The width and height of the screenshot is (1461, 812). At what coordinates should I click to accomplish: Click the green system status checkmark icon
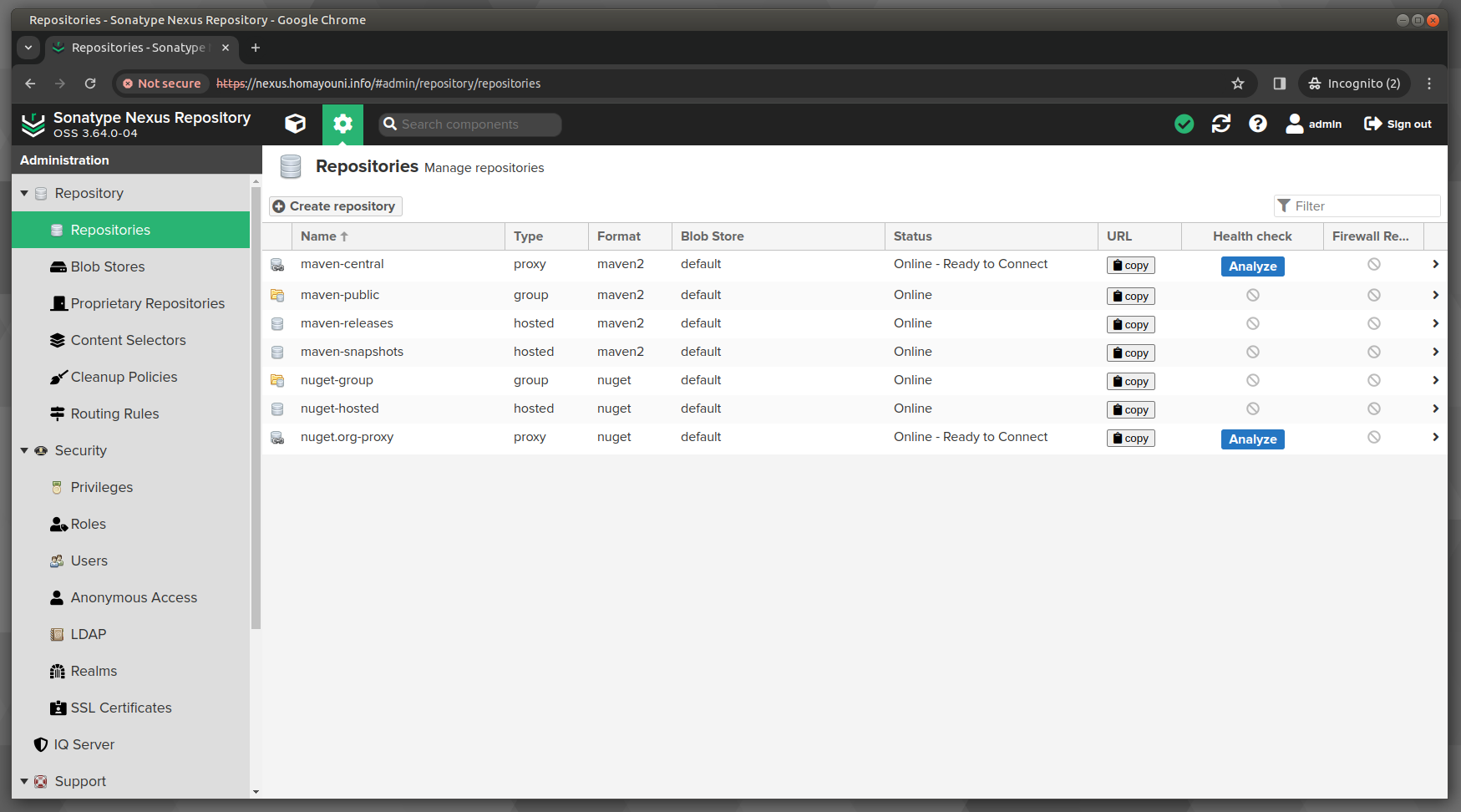pyautogui.click(x=1184, y=124)
